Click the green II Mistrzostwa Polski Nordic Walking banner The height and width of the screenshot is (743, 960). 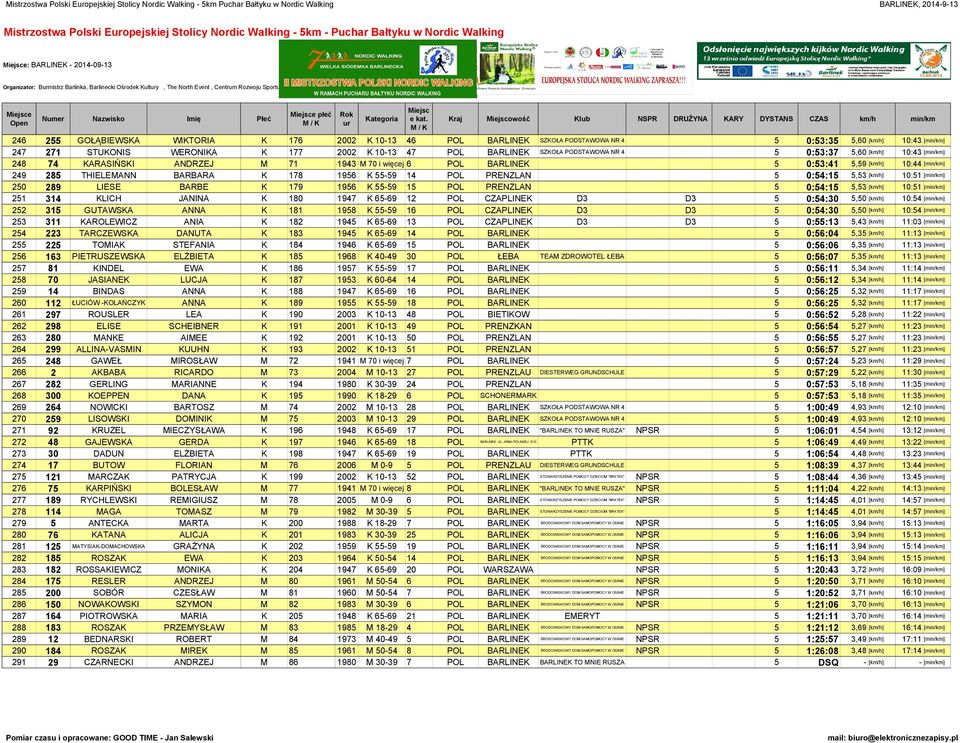pyautogui.click(x=378, y=69)
